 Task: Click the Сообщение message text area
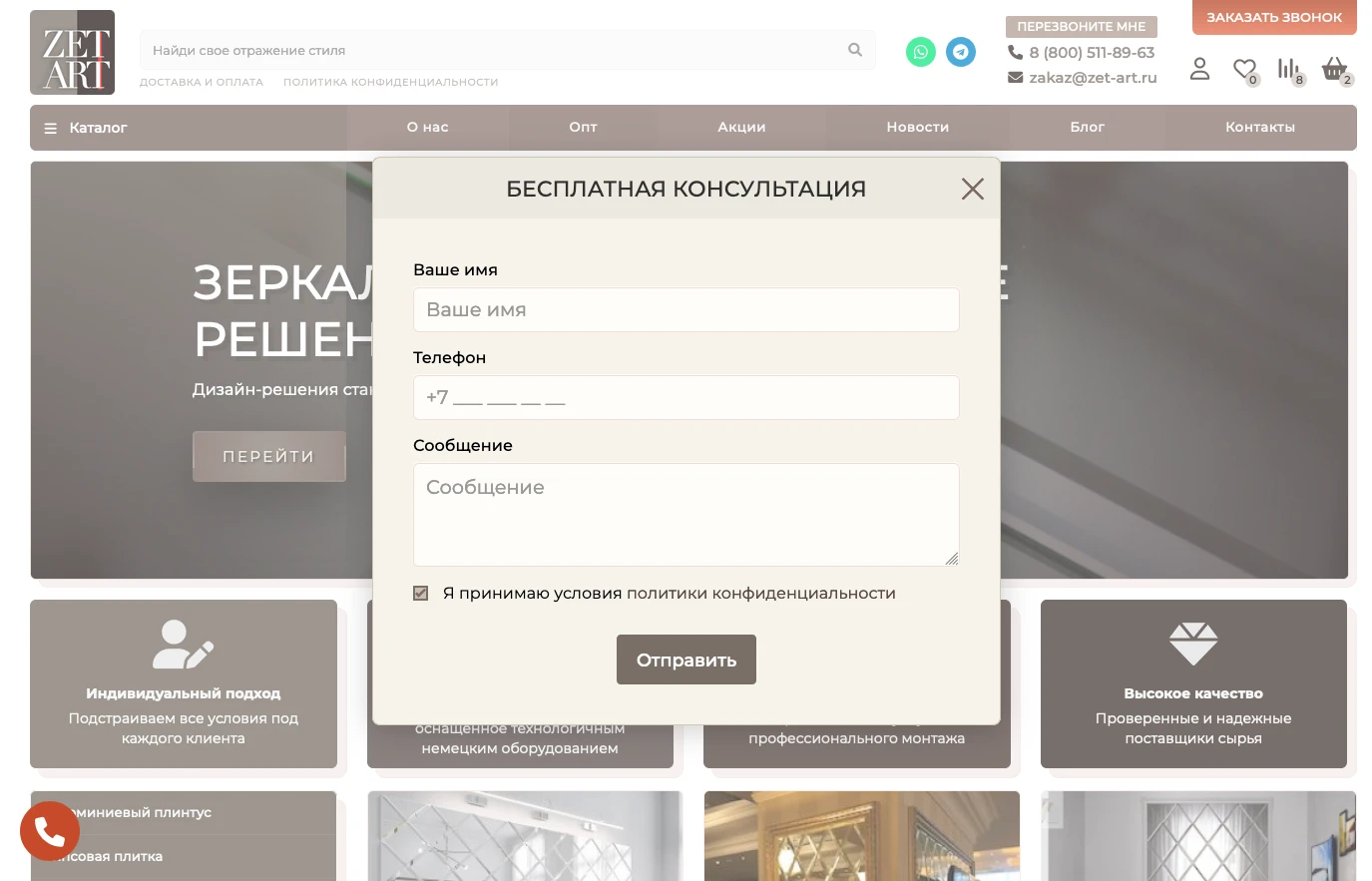click(x=686, y=514)
